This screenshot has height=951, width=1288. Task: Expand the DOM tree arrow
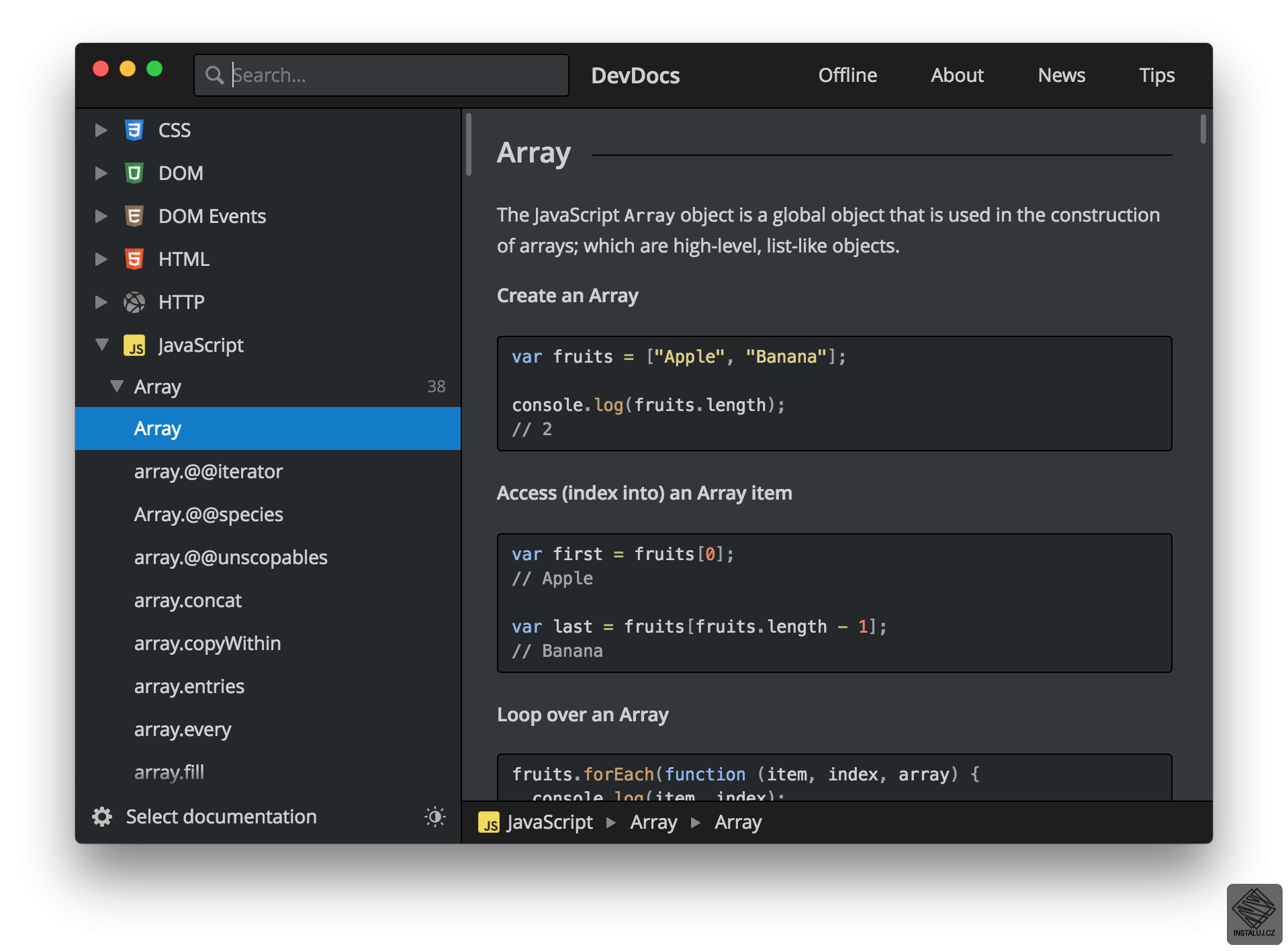[x=101, y=173]
